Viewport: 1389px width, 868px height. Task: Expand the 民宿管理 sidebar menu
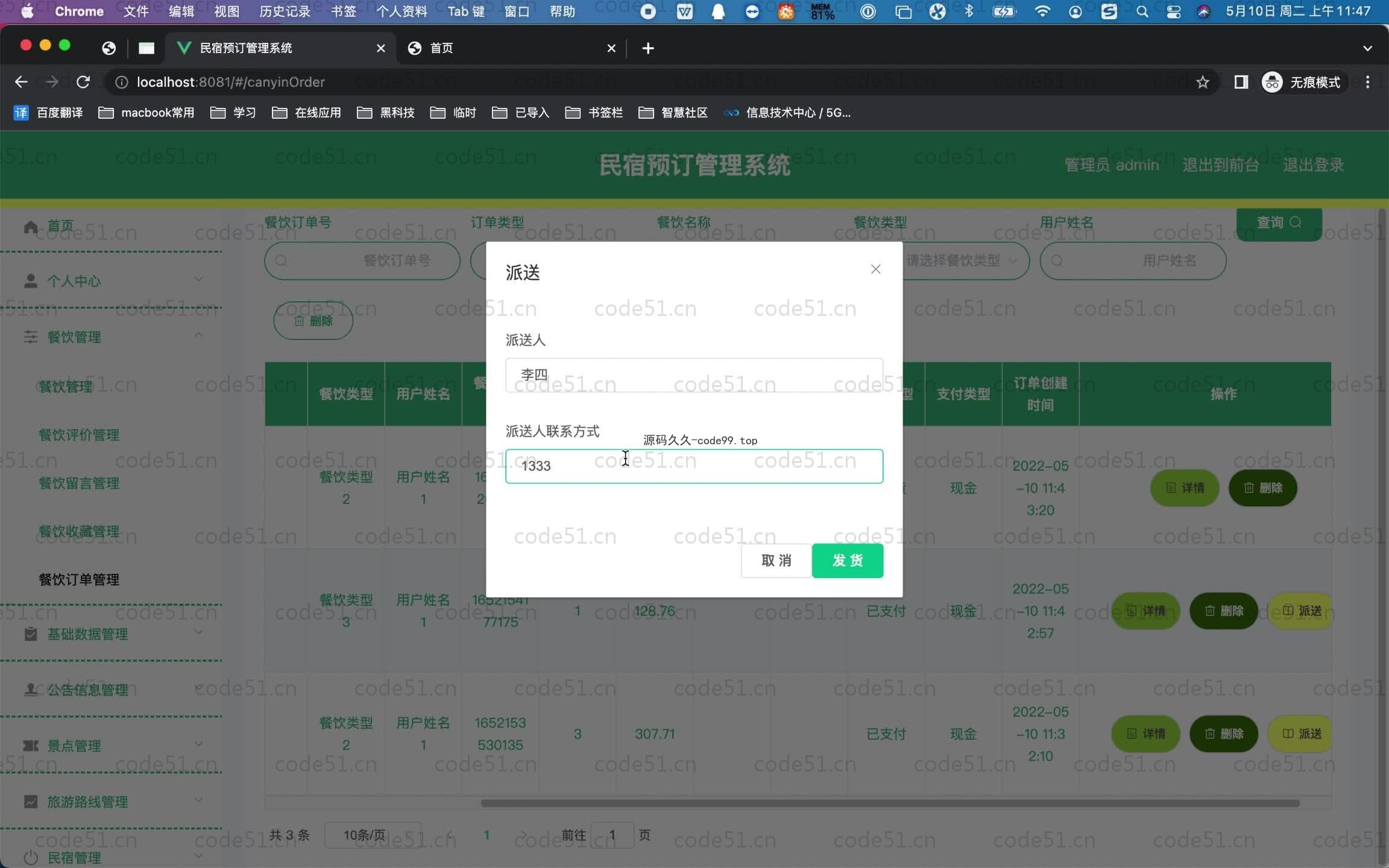pyautogui.click(x=111, y=857)
